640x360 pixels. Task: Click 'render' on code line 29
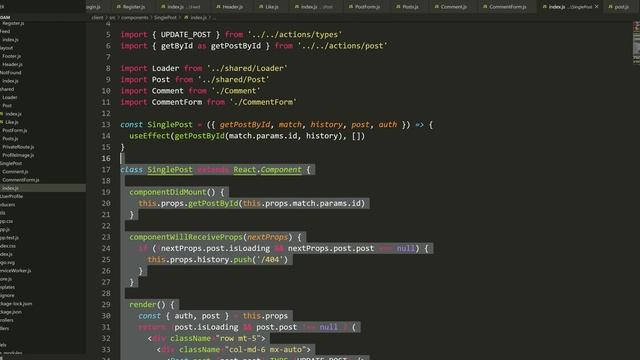[143, 304]
